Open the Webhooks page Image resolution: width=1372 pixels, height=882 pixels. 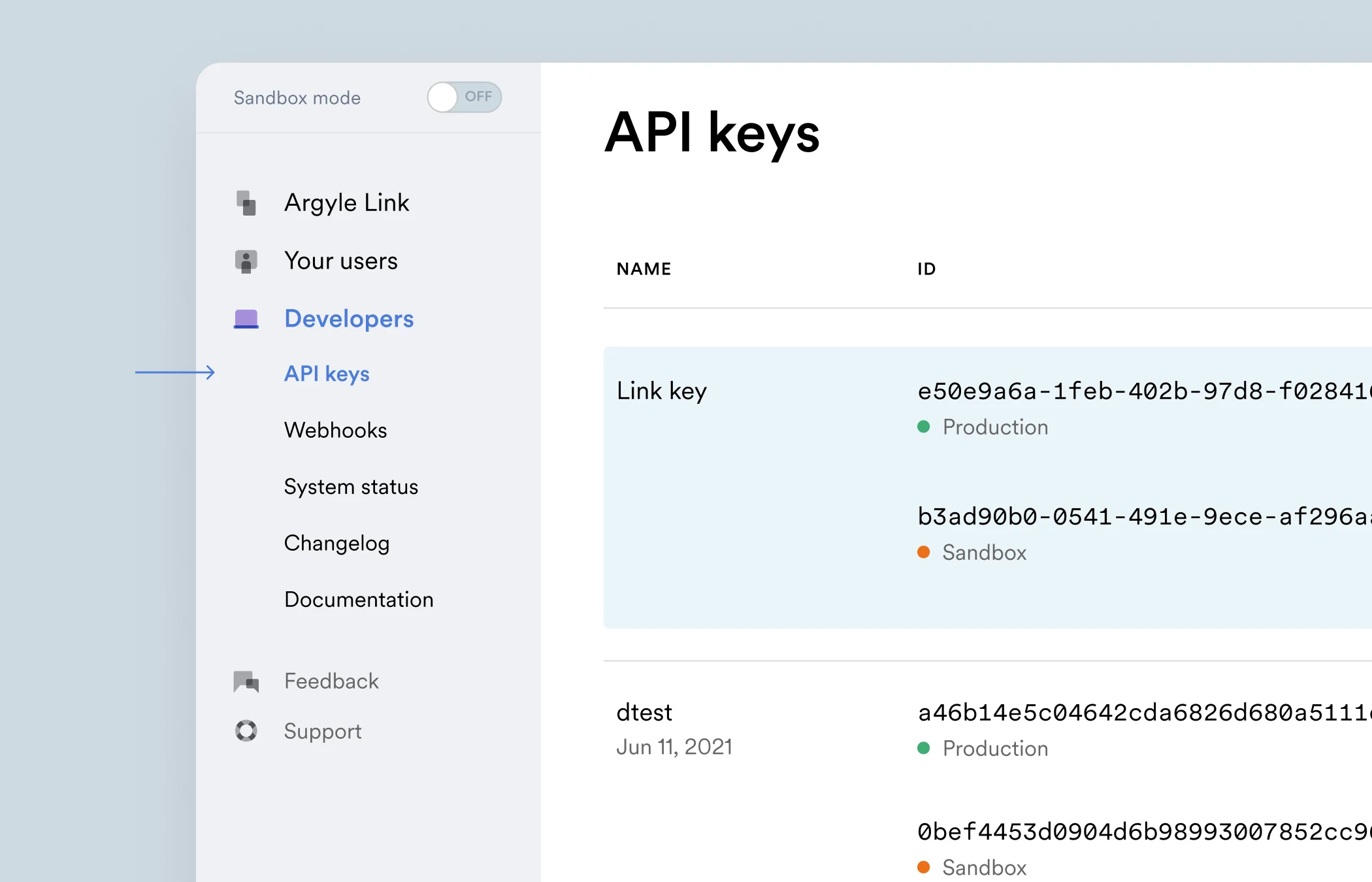click(x=335, y=430)
